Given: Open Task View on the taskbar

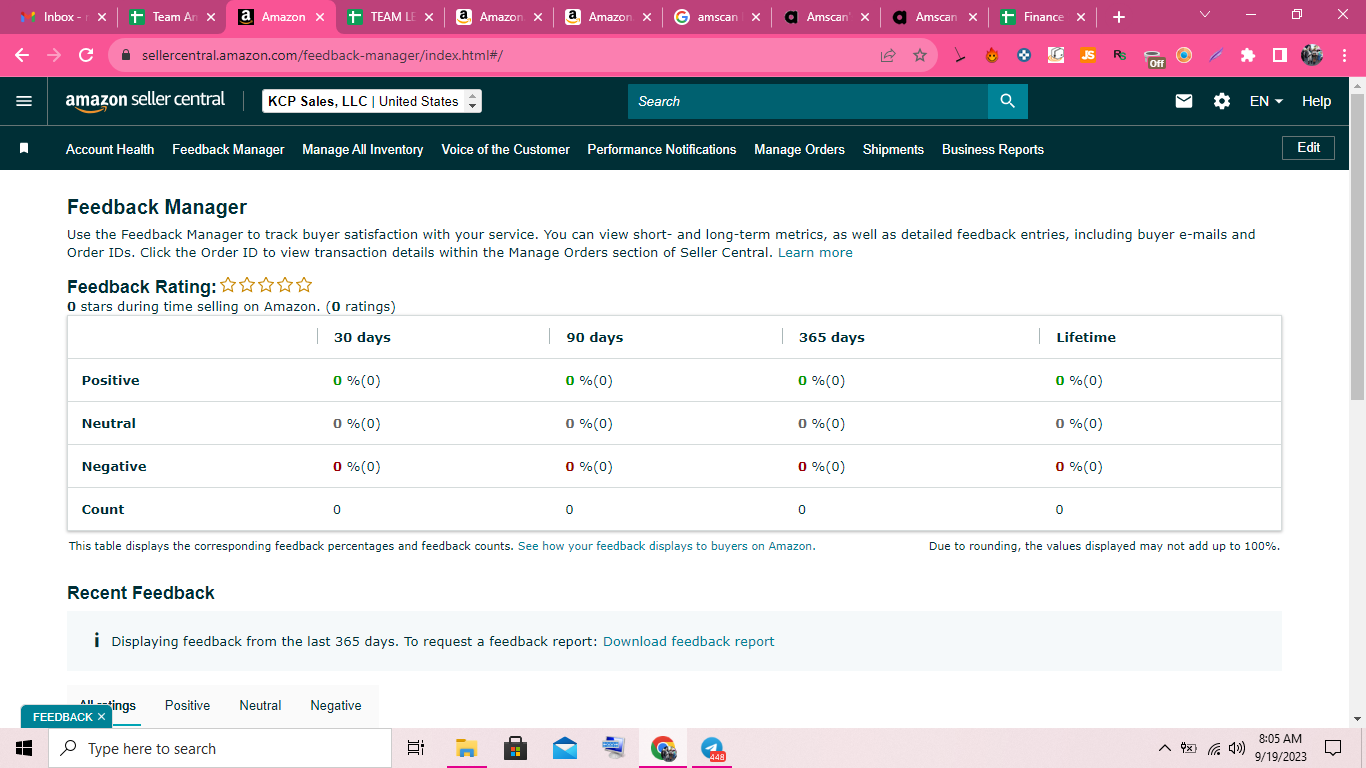Looking at the screenshot, I should [416, 748].
